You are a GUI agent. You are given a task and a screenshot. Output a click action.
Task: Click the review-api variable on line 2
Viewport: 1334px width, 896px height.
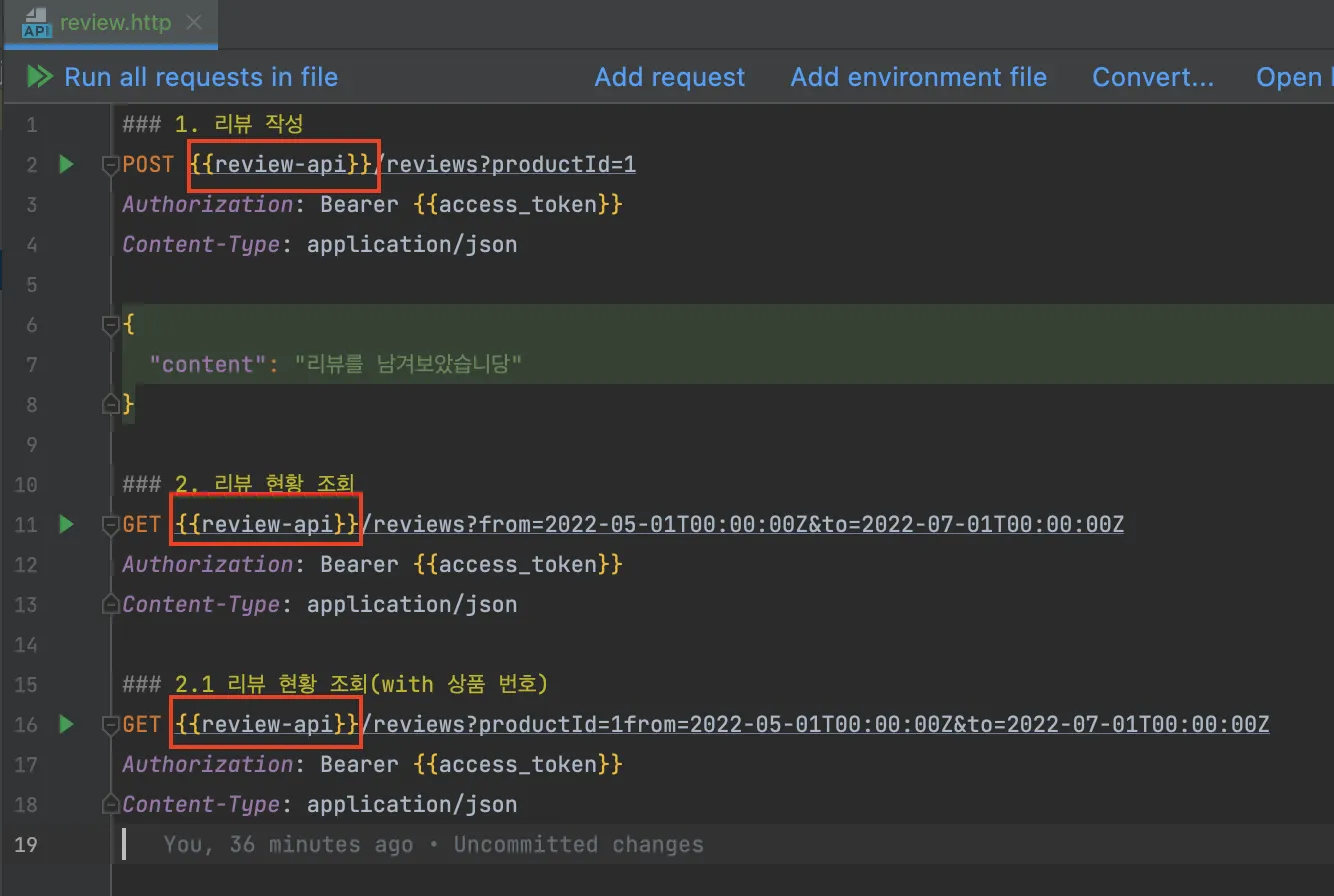coord(282,164)
